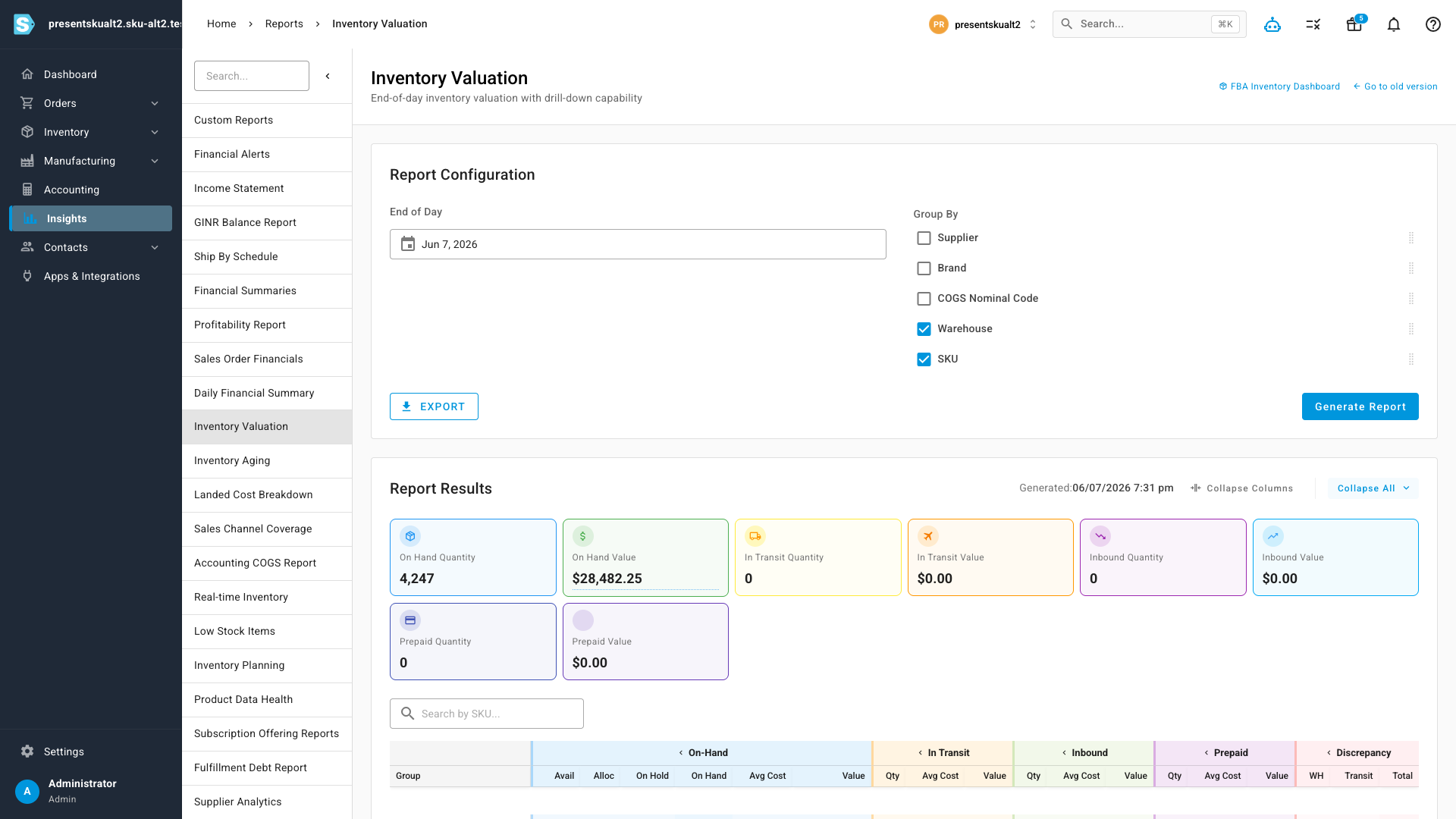The width and height of the screenshot is (1456, 819).
Task: Check the COGS Nominal Code checkbox
Action: click(x=924, y=299)
